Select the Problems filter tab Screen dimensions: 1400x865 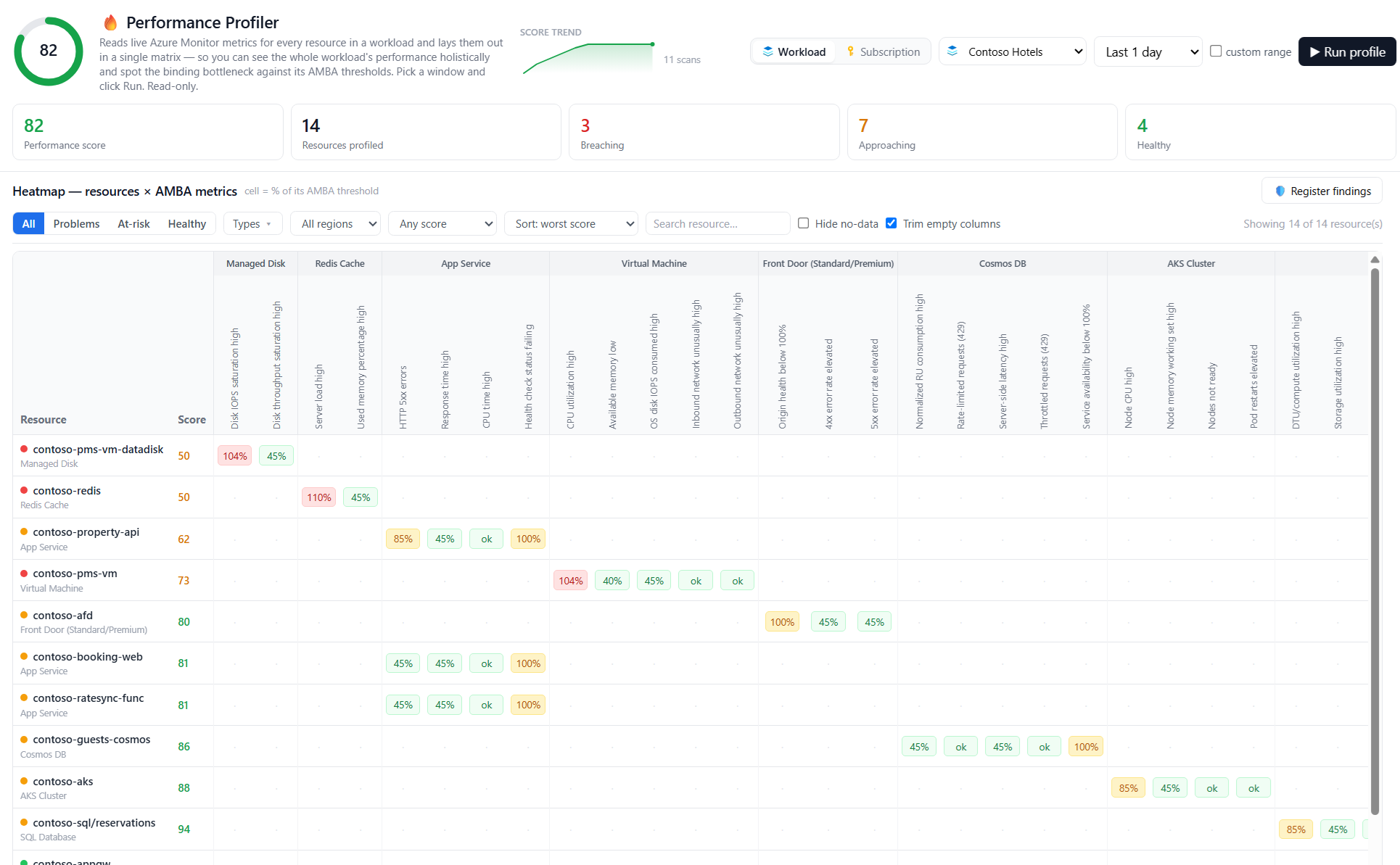76,223
